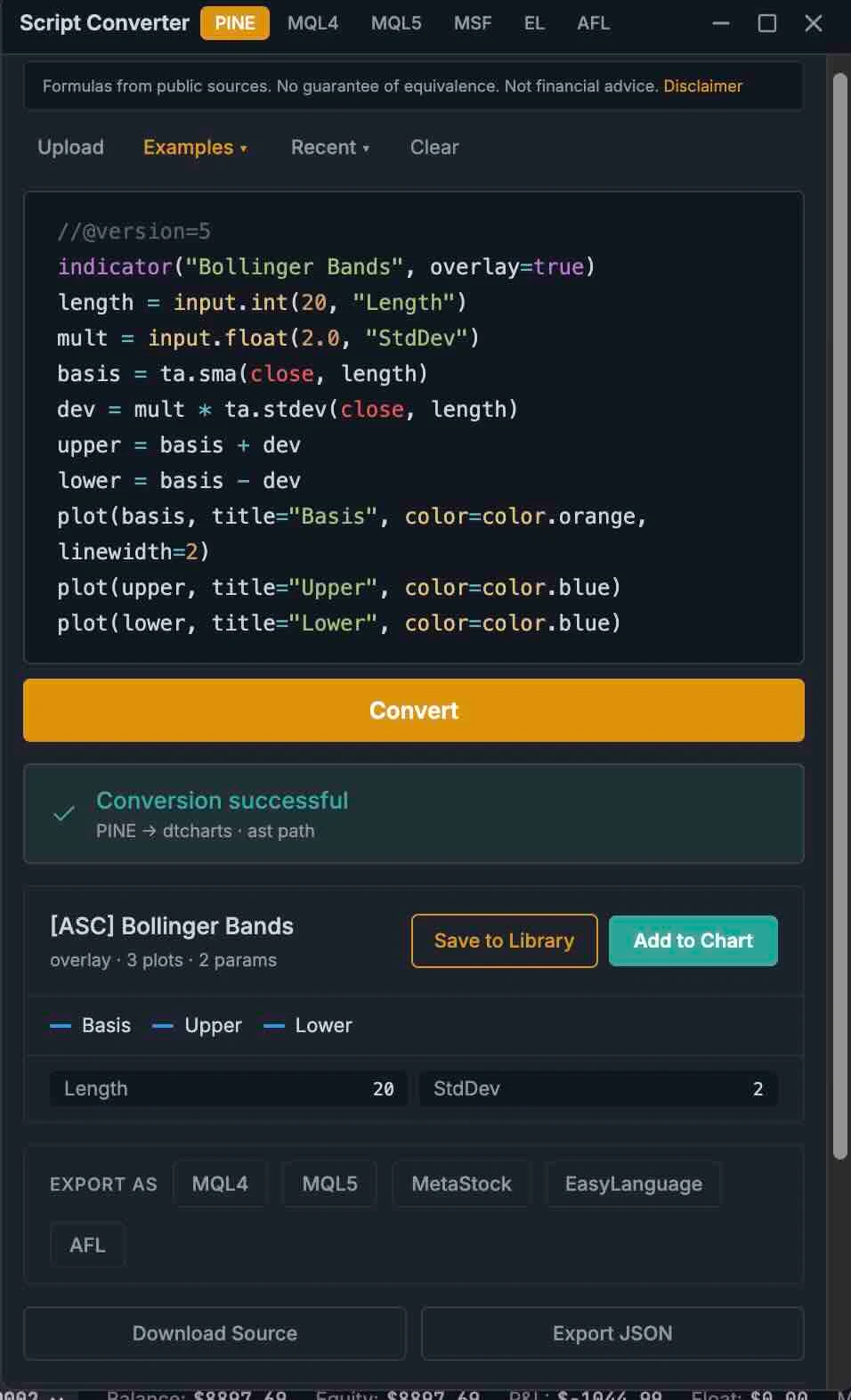Click the Upload button
Viewport: 851px width, 1400px height.
[70, 147]
